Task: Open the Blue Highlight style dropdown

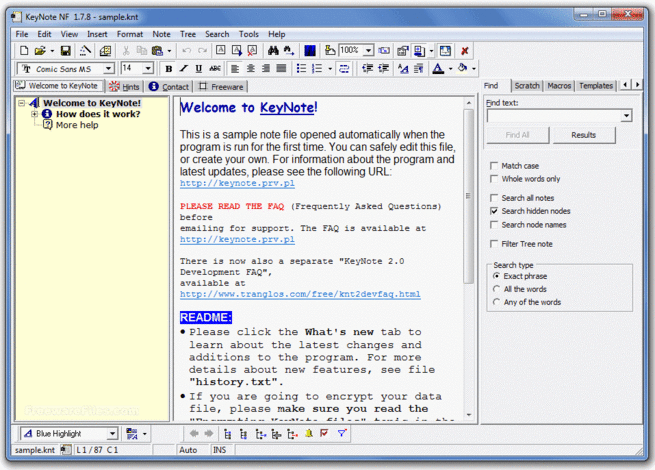Action: (112, 434)
